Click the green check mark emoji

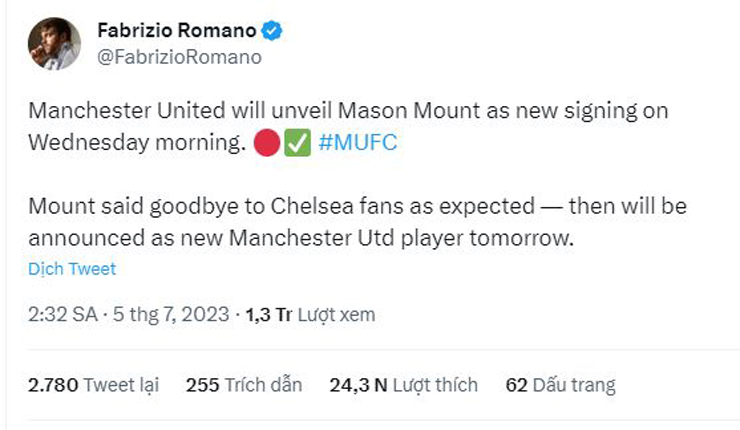pyautogui.click(x=297, y=142)
